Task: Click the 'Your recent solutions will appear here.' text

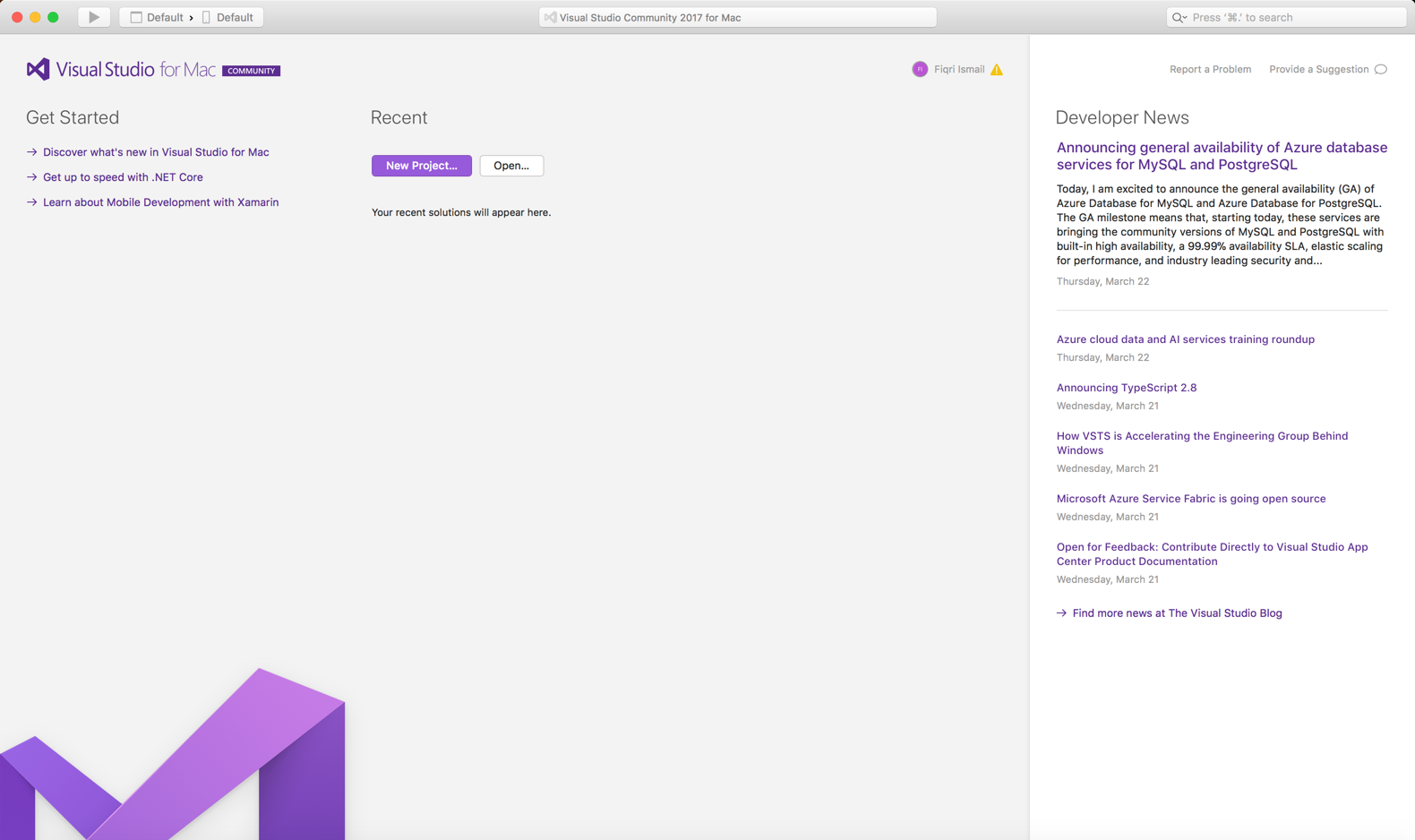Action: click(461, 212)
